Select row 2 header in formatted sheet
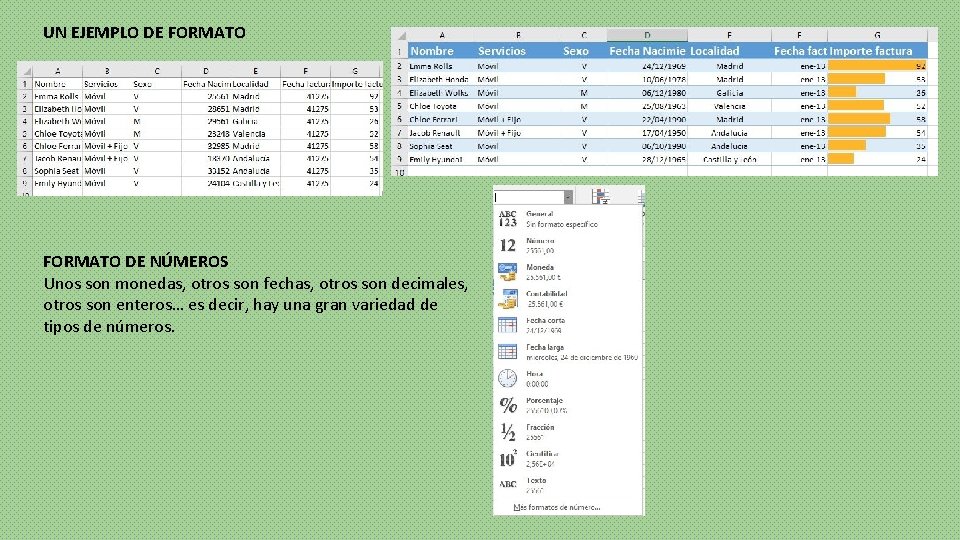 tap(400, 66)
